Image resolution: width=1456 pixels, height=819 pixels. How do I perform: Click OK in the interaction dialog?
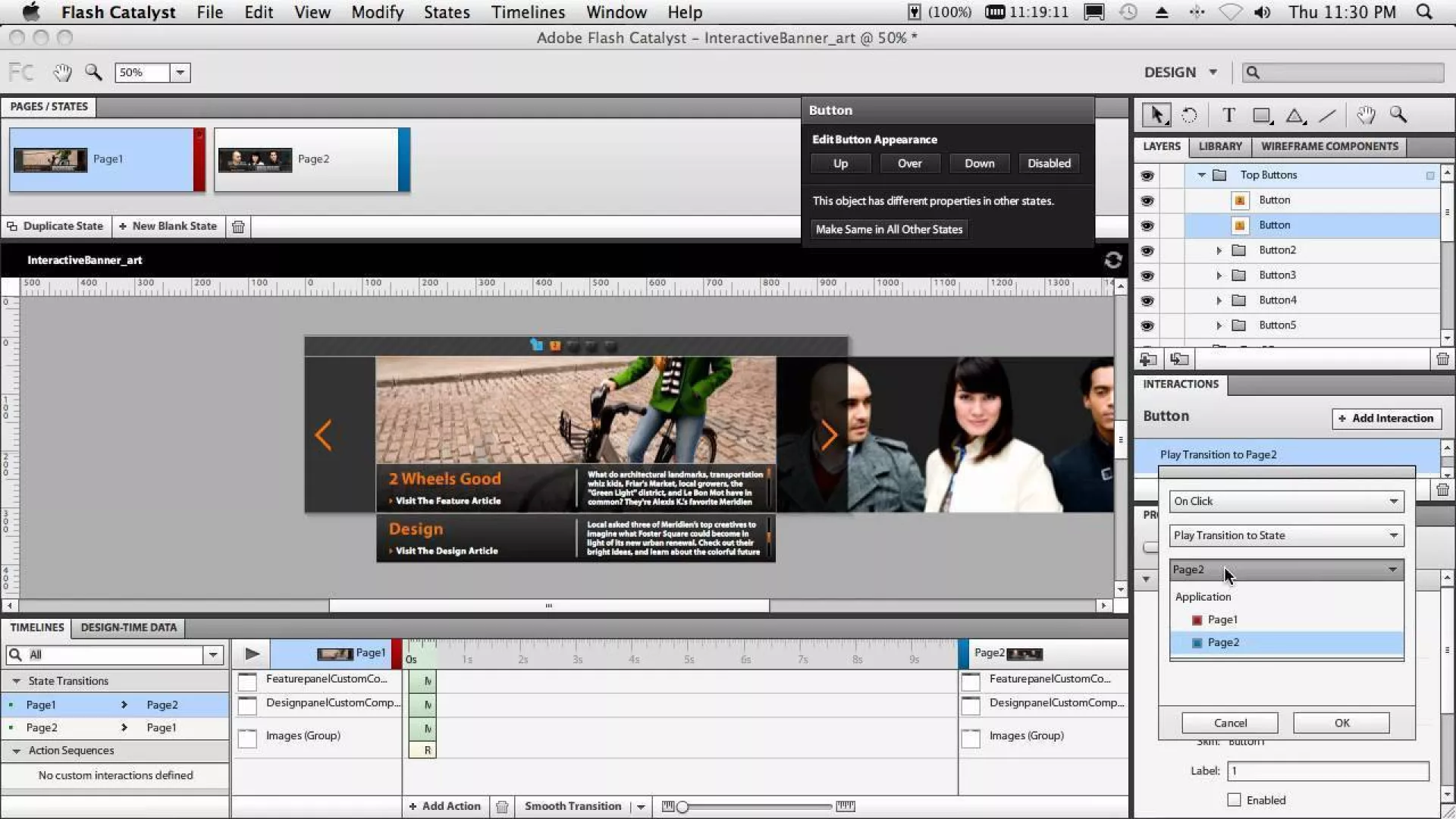(x=1341, y=723)
